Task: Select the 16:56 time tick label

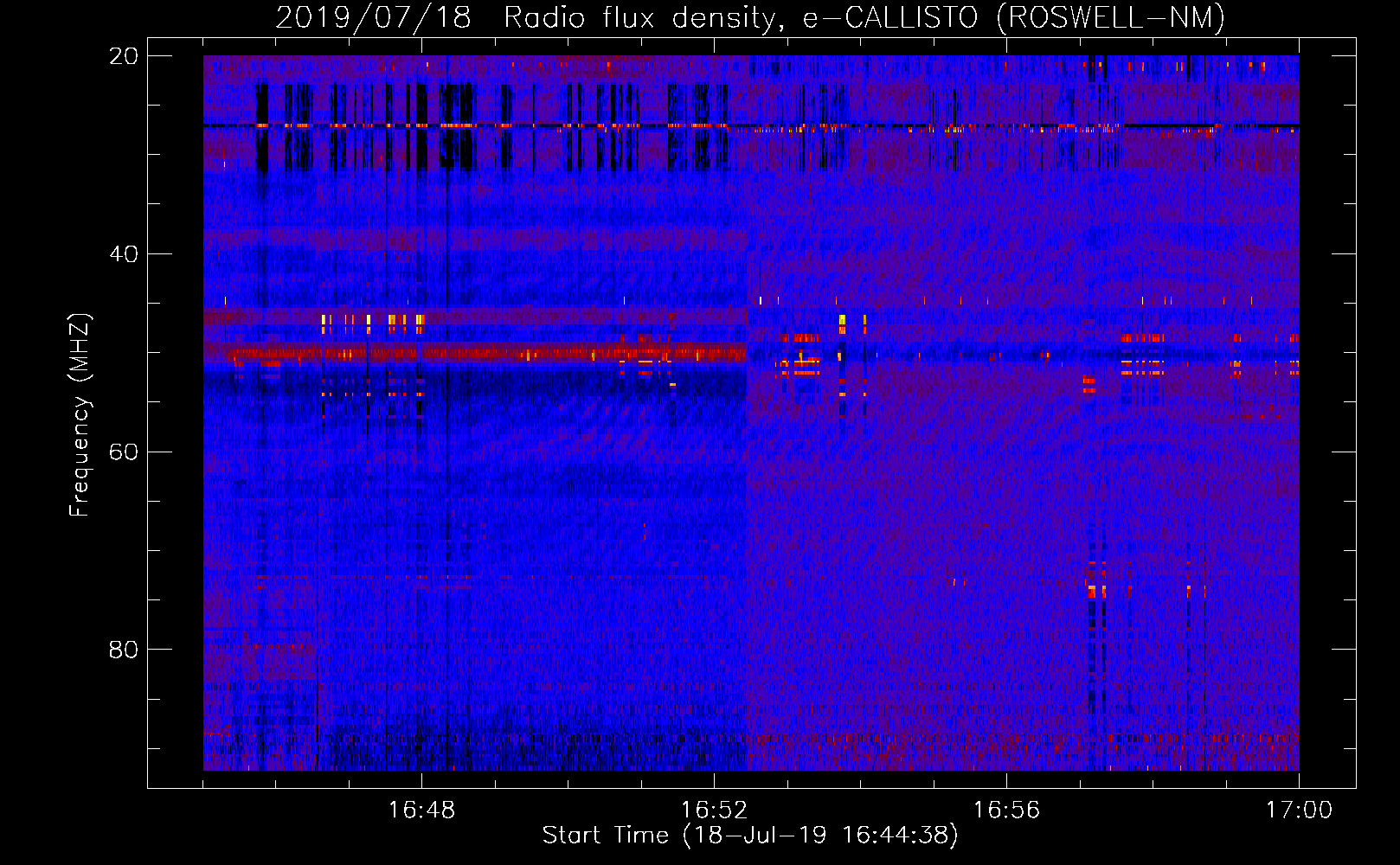Action: tap(1006, 811)
